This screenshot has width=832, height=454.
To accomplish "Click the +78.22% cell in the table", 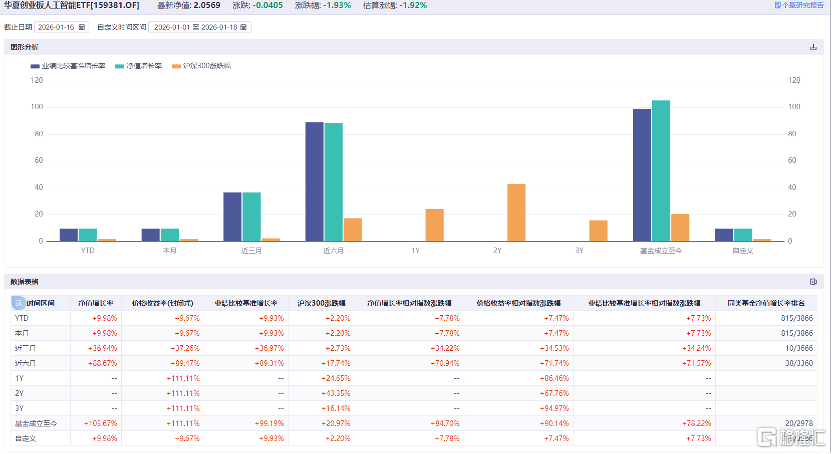I will [697, 423].
